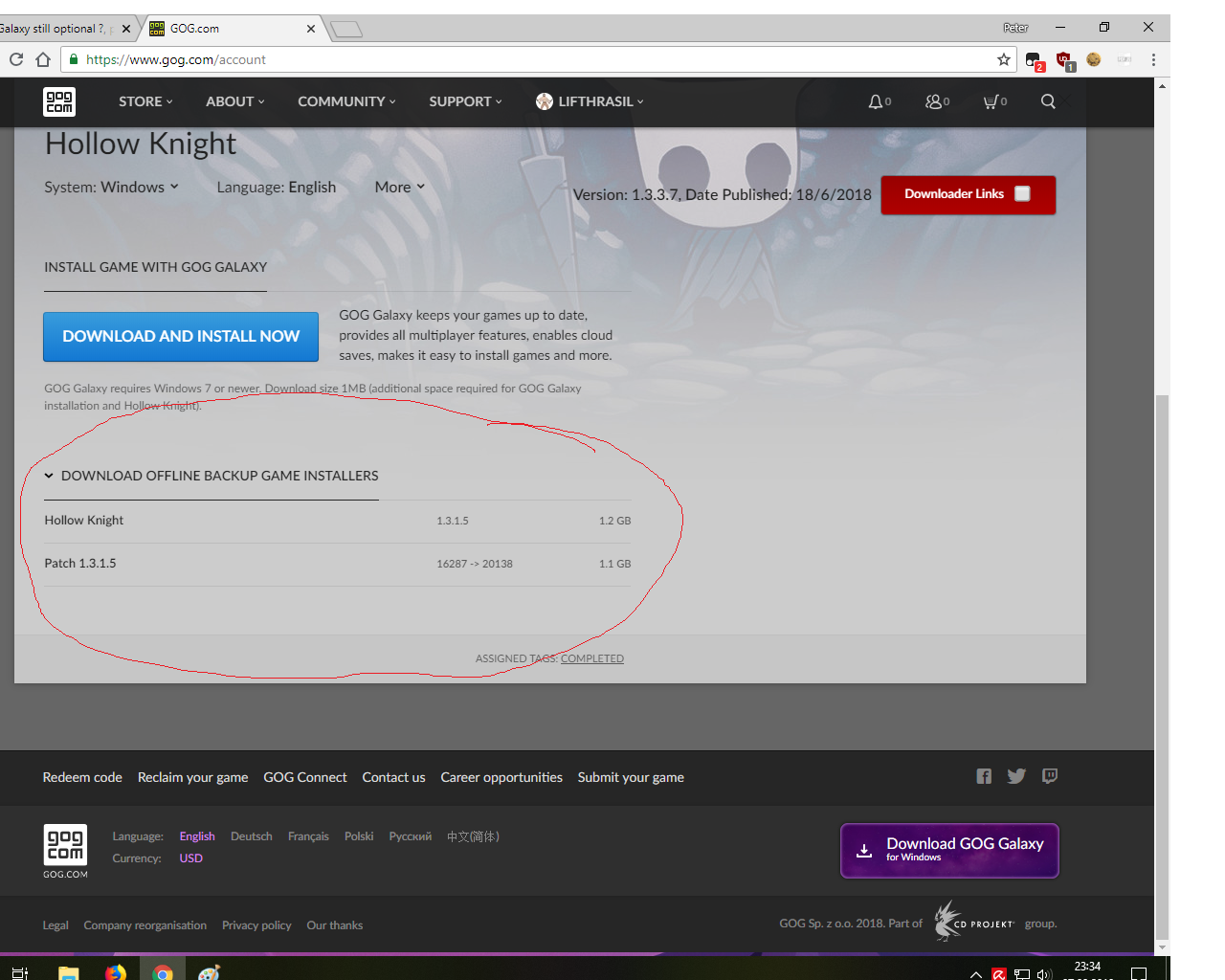Open Firefox from the taskbar
This screenshot has height=980, width=1225.
click(x=116, y=973)
